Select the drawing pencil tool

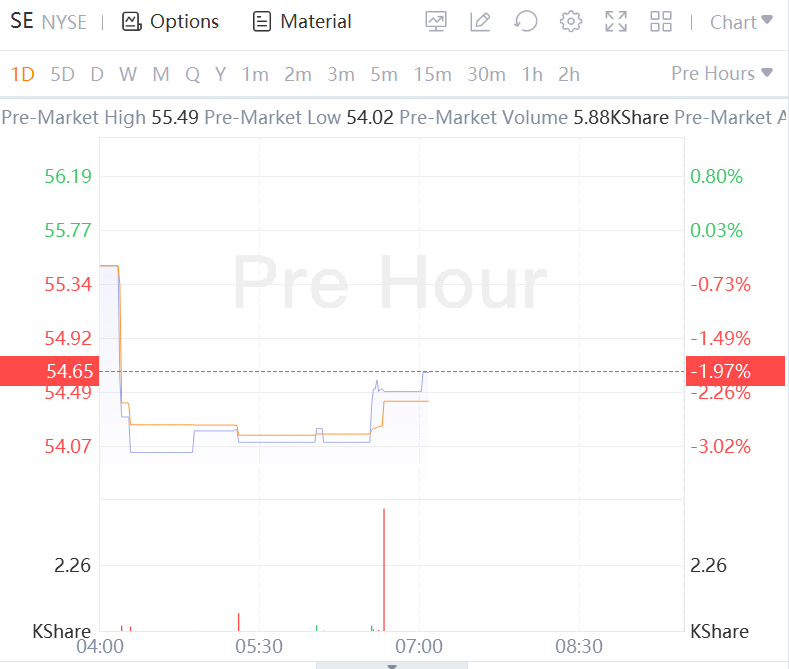click(x=481, y=21)
